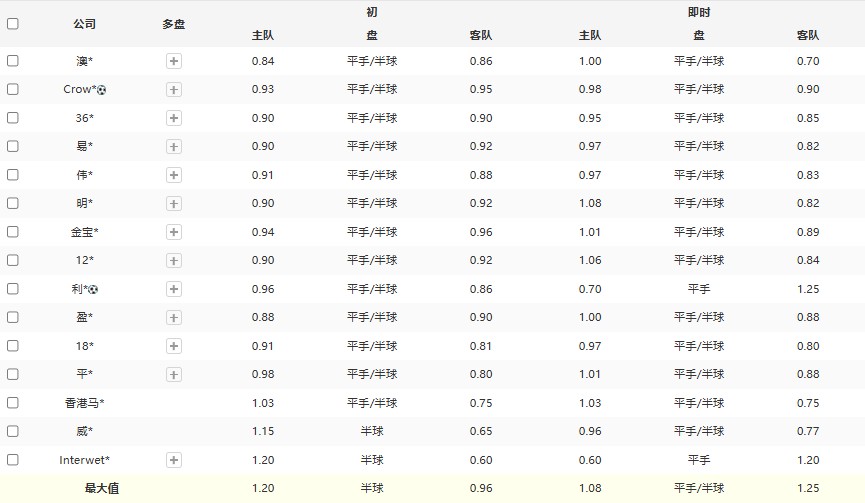Open plus icon for 金宝* row

point(174,232)
